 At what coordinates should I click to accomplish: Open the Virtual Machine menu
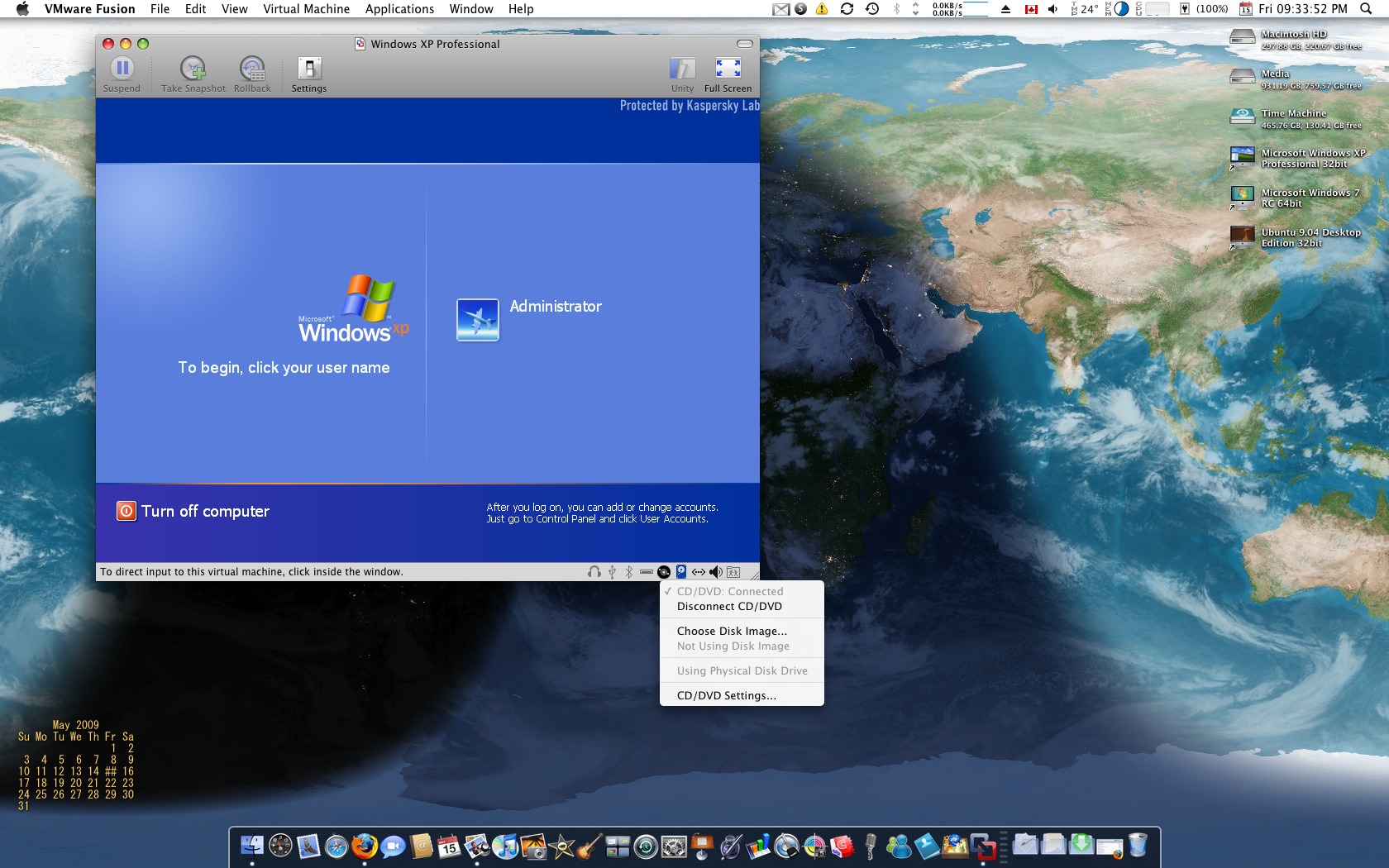pyautogui.click(x=307, y=9)
